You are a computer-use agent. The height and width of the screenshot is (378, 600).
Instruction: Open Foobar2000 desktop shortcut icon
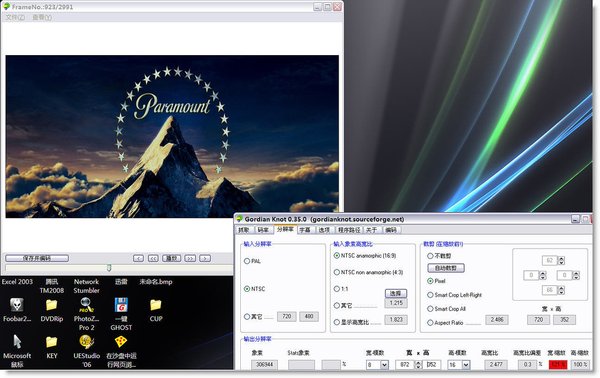click(16, 305)
